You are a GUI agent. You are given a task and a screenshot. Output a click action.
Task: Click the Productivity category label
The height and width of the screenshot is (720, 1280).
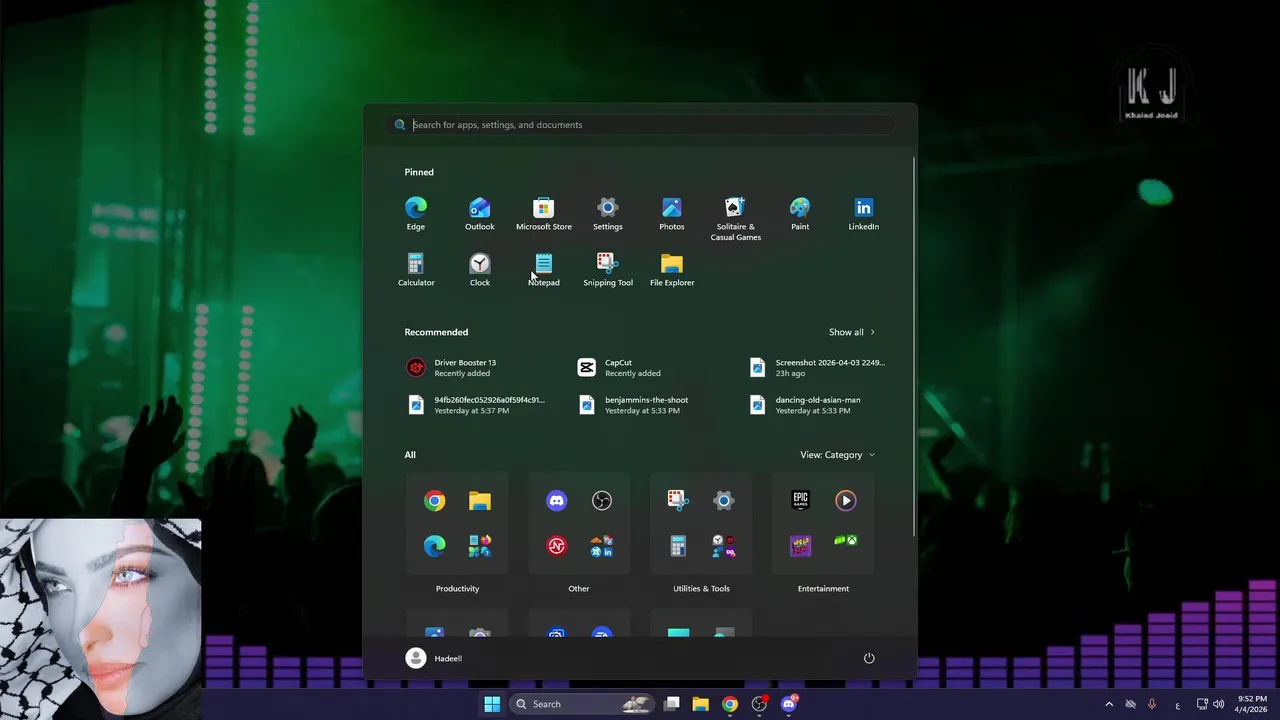click(457, 589)
